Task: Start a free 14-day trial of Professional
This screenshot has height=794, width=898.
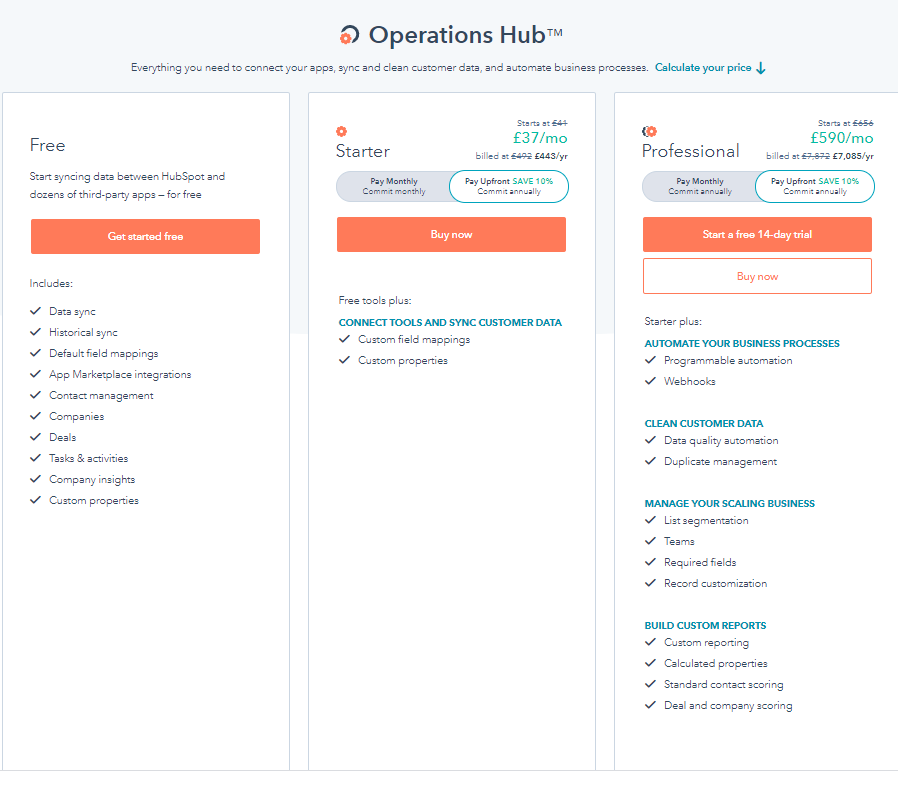Action: (x=757, y=234)
